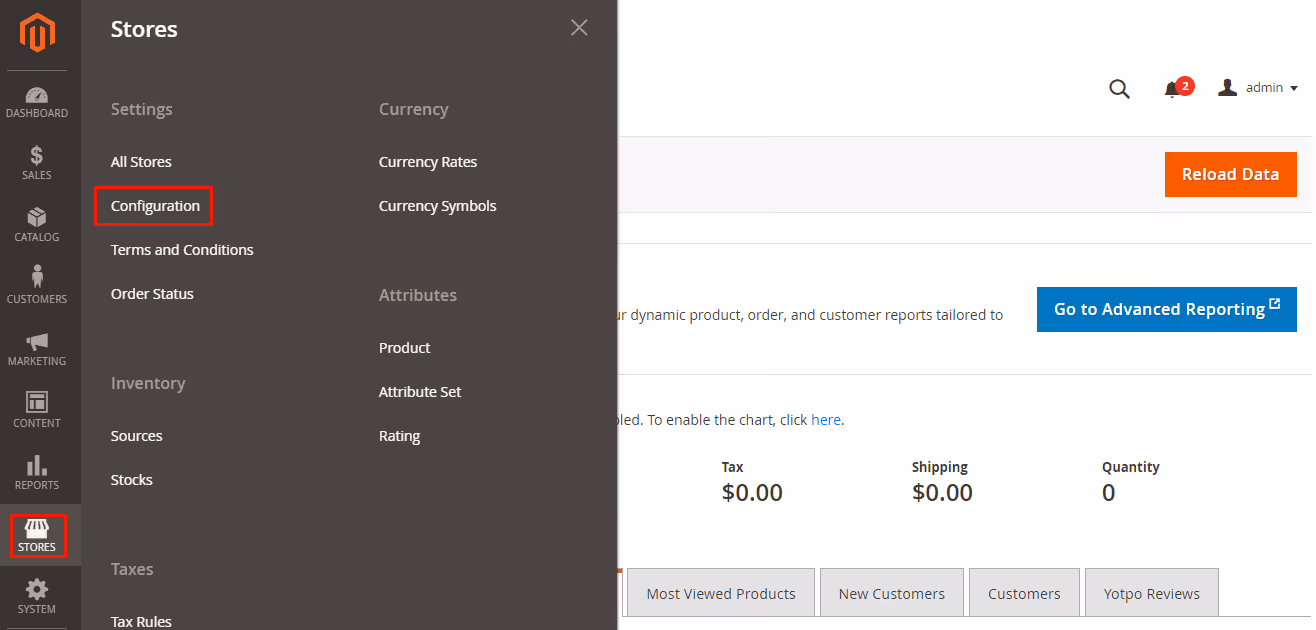Image resolution: width=1316 pixels, height=630 pixels.
Task: Switch to Most Viewed Products tab
Action: (721, 594)
